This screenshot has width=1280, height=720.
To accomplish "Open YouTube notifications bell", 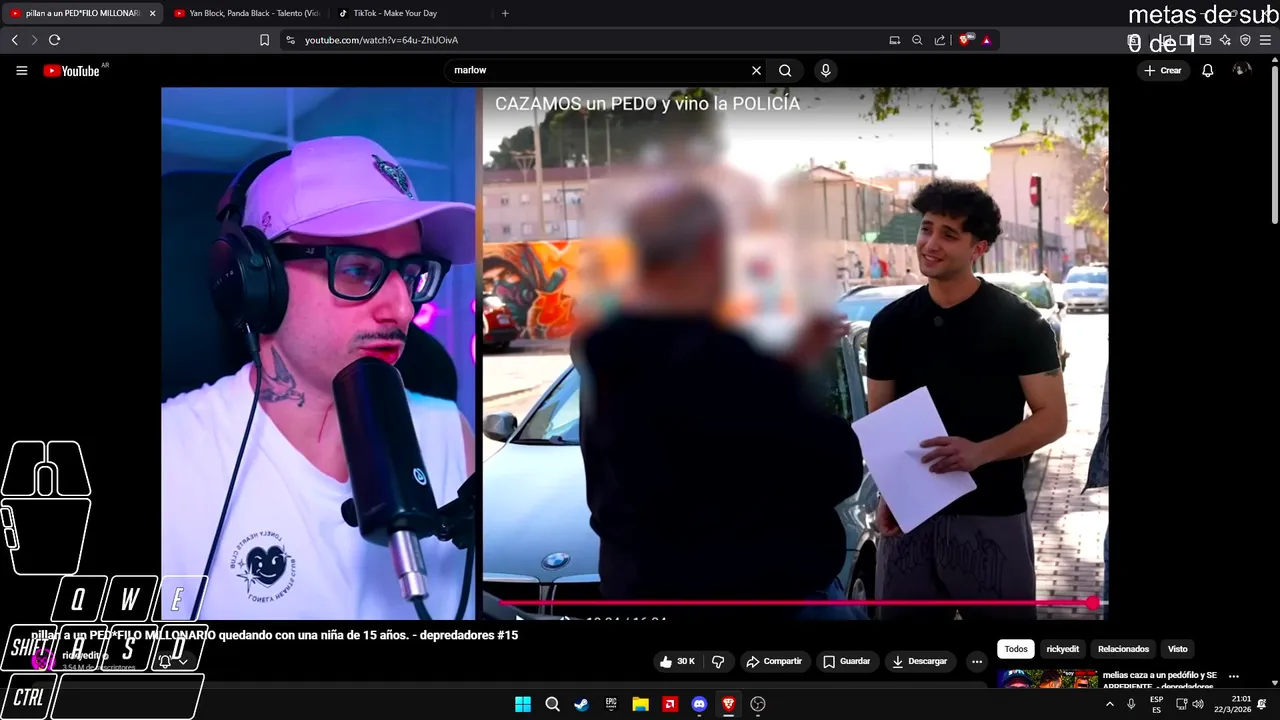I will pyautogui.click(x=1208, y=71).
